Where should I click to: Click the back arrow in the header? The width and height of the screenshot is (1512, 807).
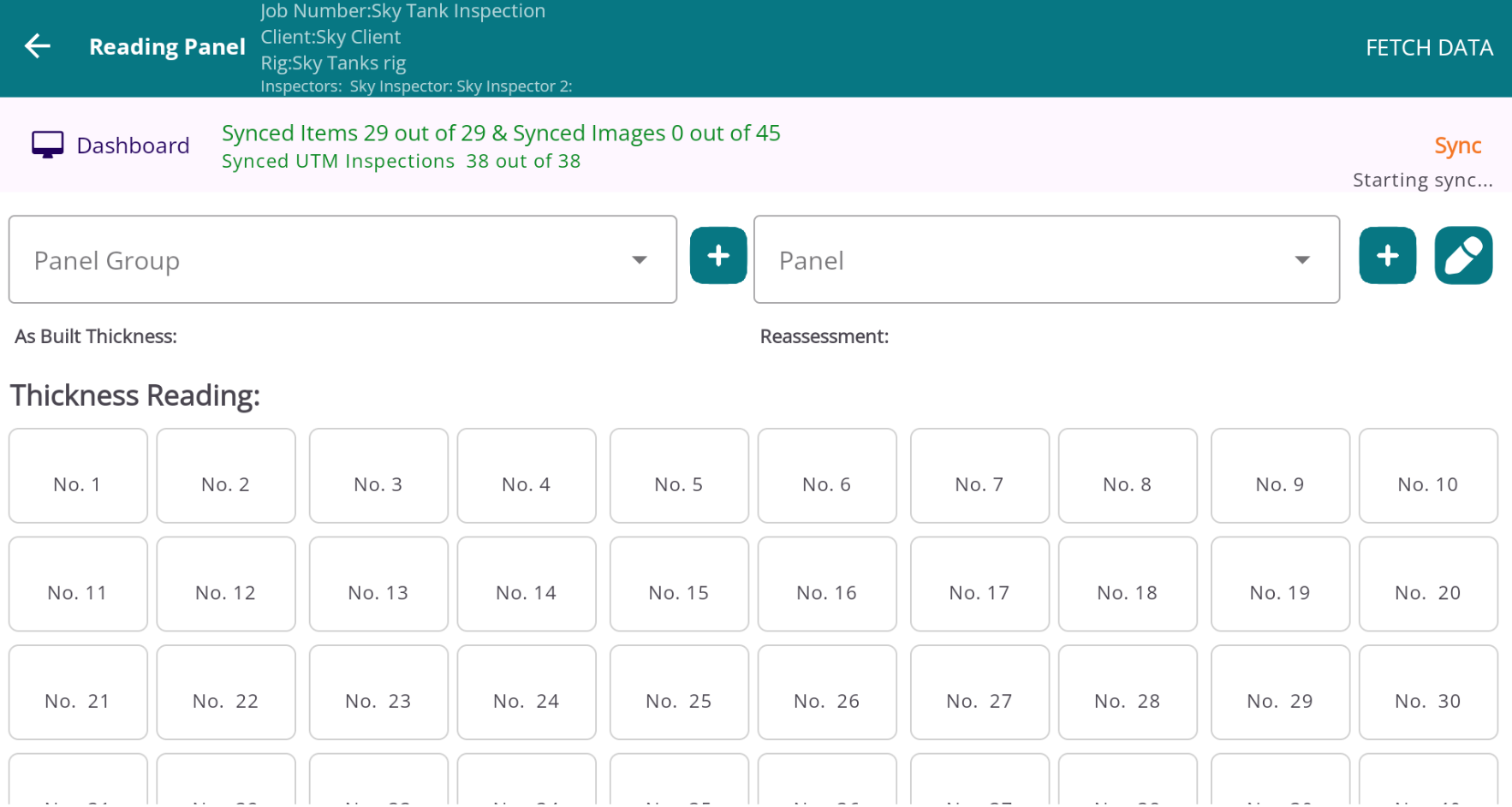(38, 46)
